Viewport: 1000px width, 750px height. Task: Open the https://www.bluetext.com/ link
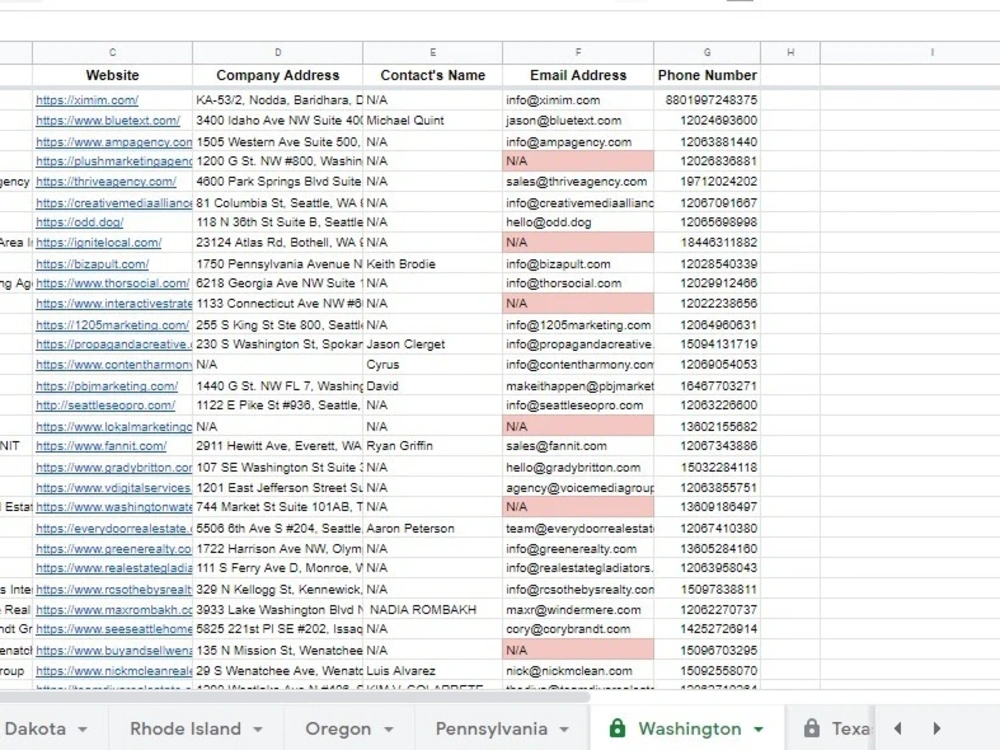click(108, 121)
